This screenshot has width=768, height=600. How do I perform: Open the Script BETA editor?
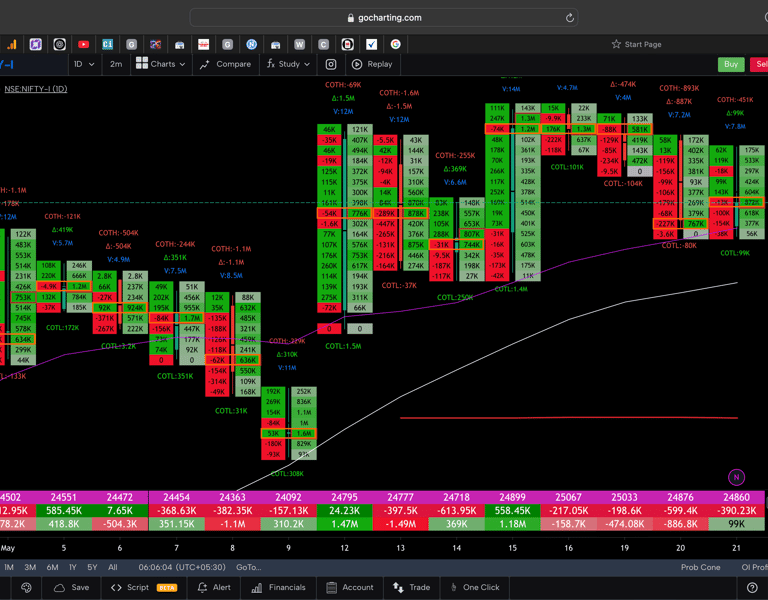(x=144, y=587)
